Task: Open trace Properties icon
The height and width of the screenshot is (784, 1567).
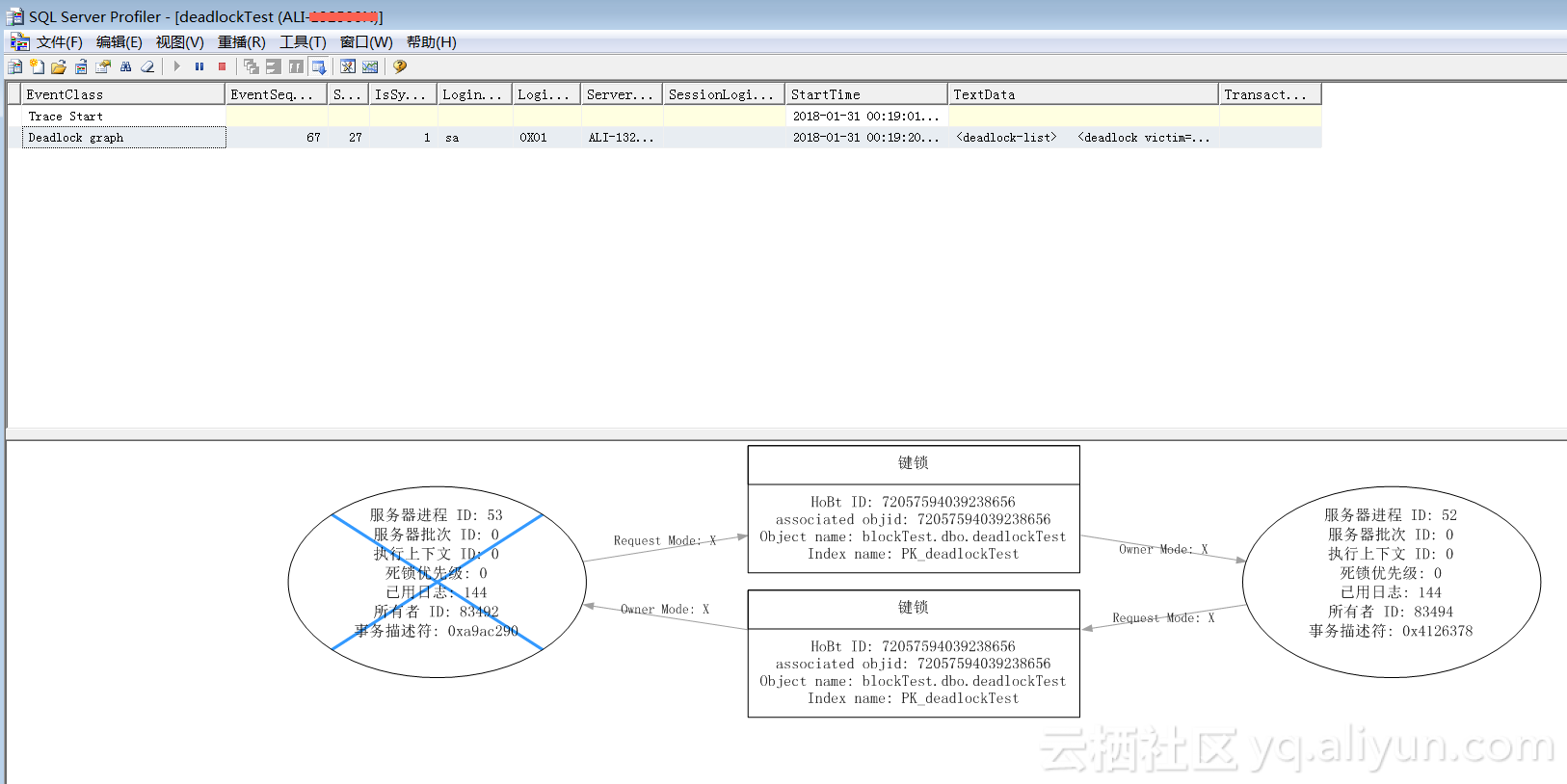Action: point(103,66)
